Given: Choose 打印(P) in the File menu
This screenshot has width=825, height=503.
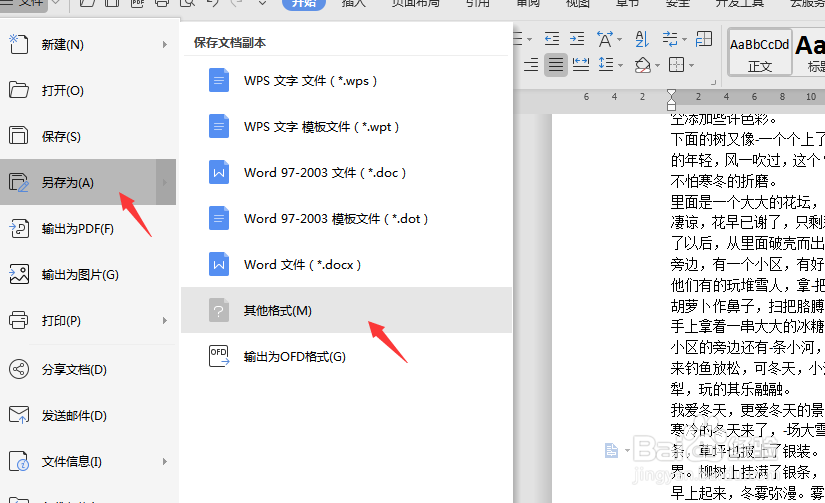Looking at the screenshot, I should [88, 320].
